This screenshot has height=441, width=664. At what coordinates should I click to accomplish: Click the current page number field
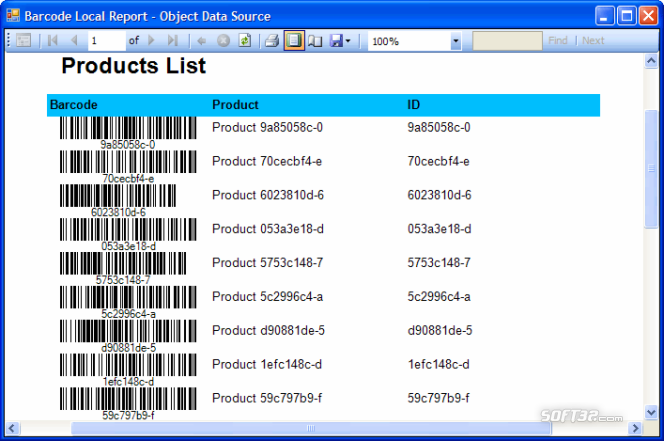pyautogui.click(x=106, y=41)
